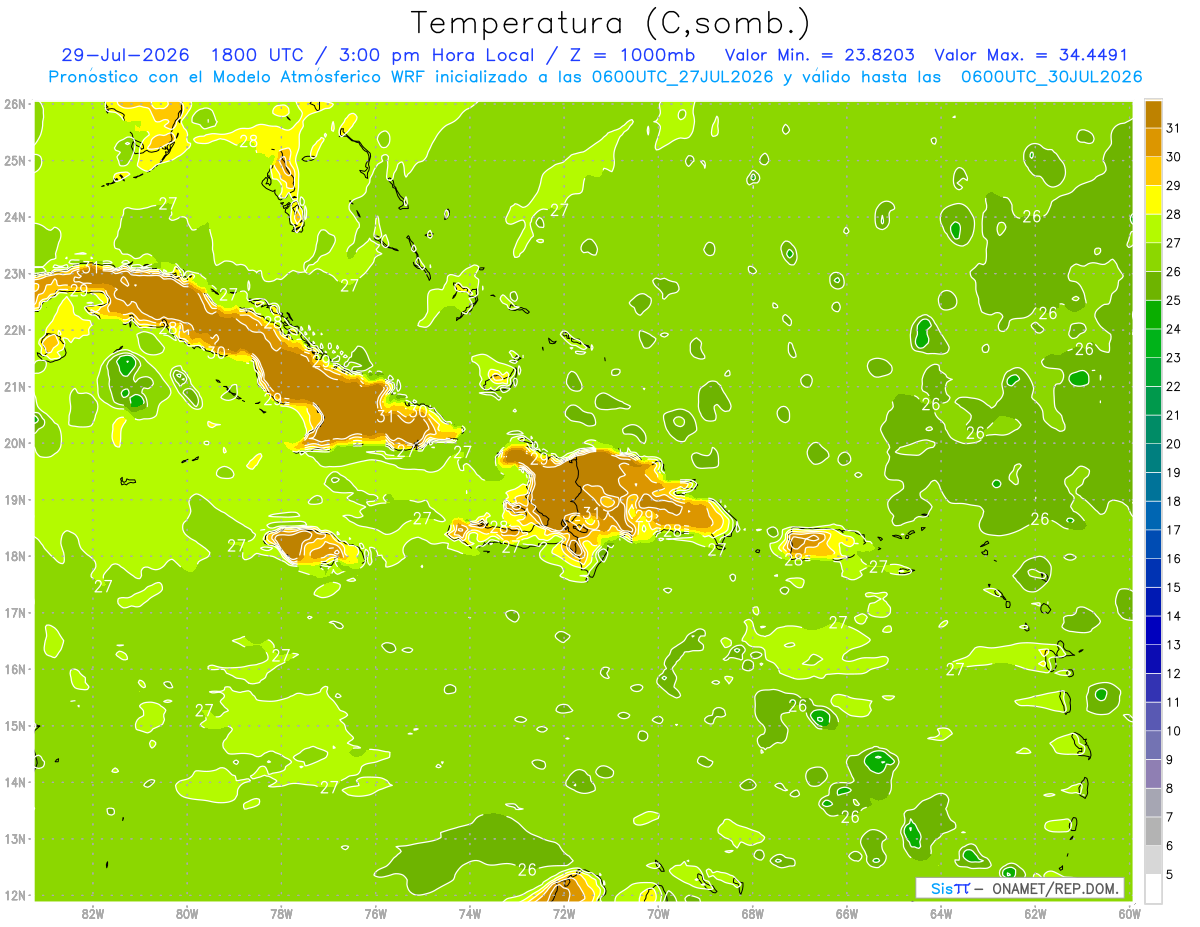Viewport: 1200px width, 927px height.
Task: Click the '66W' longitude axis label
Action: [x=846, y=913]
